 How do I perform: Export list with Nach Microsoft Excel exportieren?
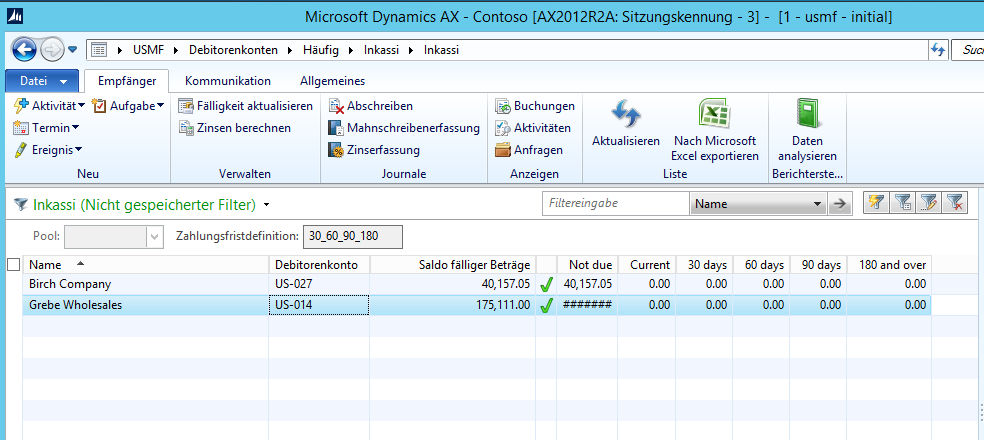click(x=714, y=116)
